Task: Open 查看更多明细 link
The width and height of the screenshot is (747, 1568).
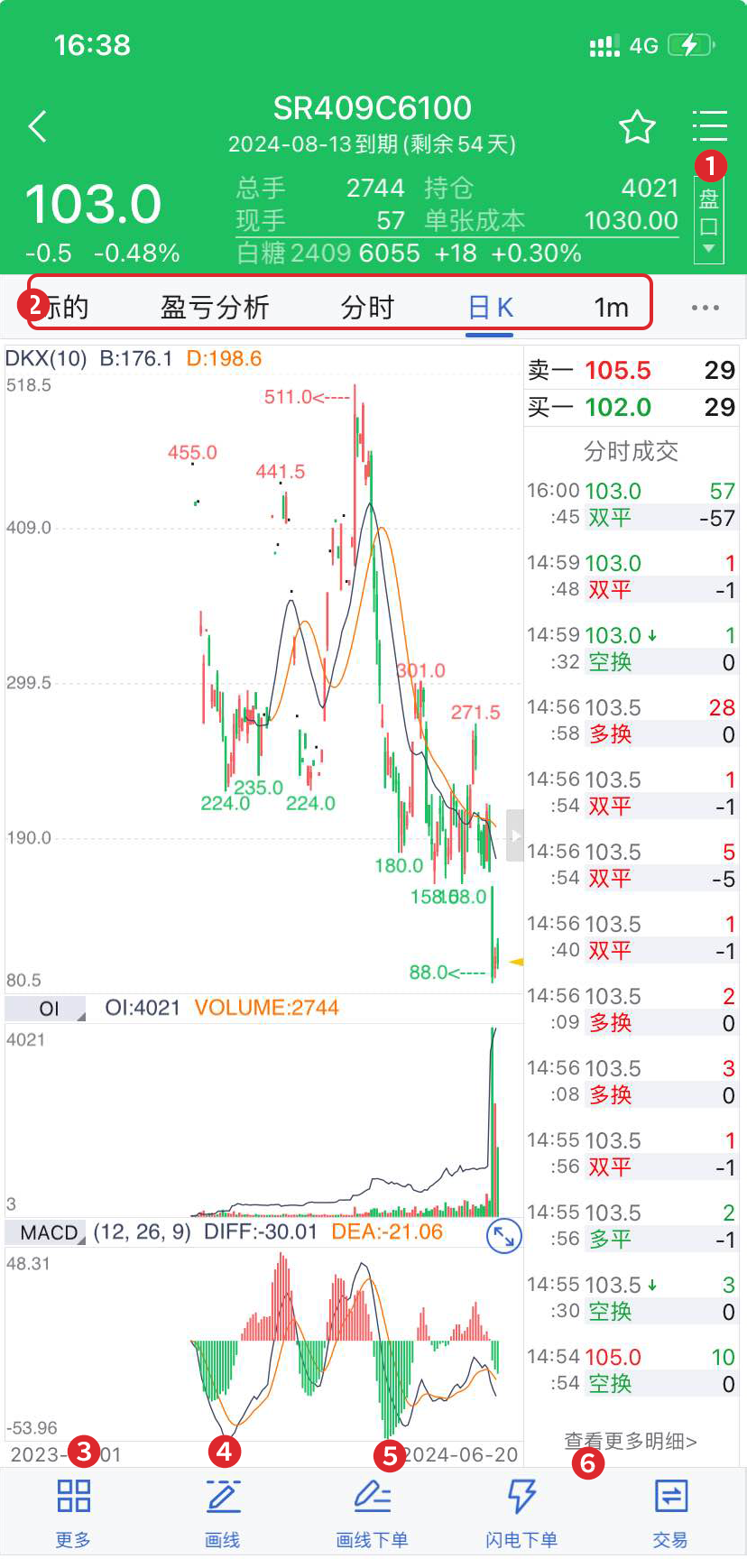Action: [631, 1441]
